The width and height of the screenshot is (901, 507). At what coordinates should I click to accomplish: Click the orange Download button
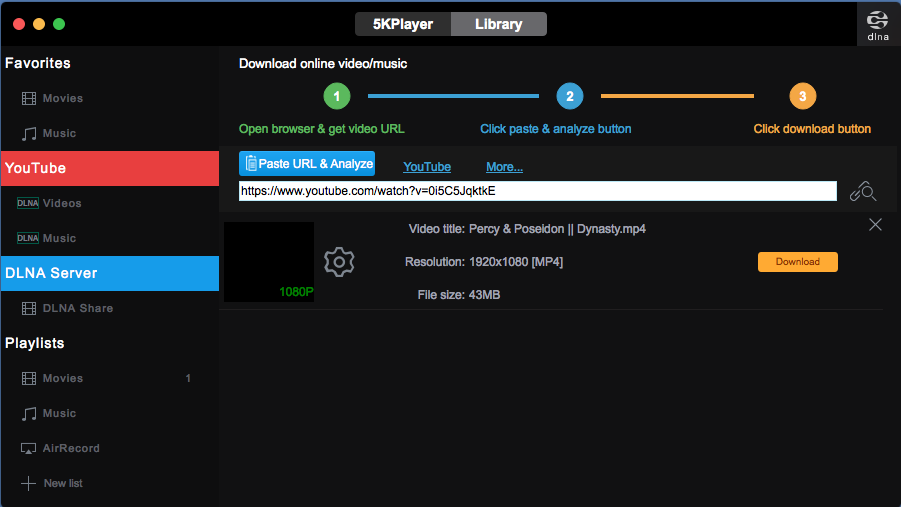pos(798,262)
